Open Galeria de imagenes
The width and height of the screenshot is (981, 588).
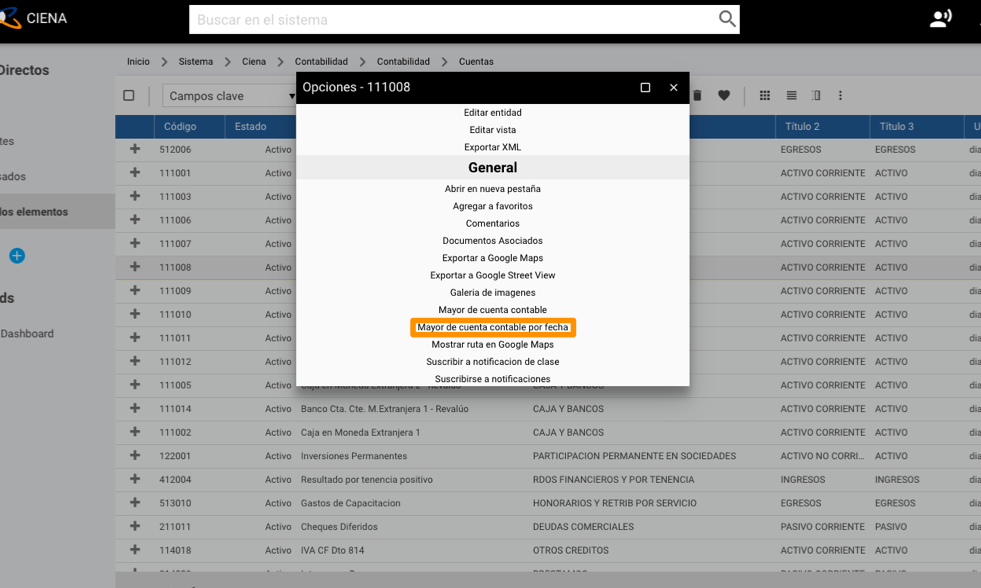coord(492,293)
